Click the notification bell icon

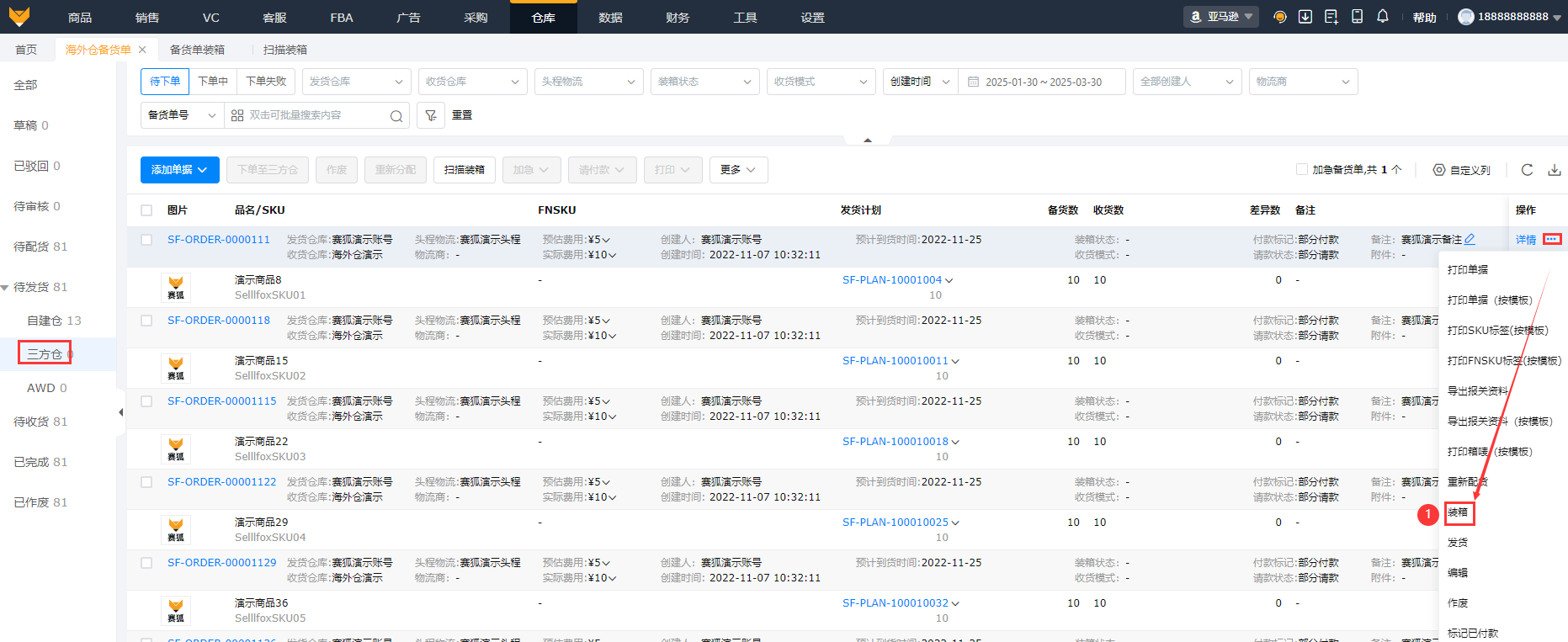click(1382, 17)
